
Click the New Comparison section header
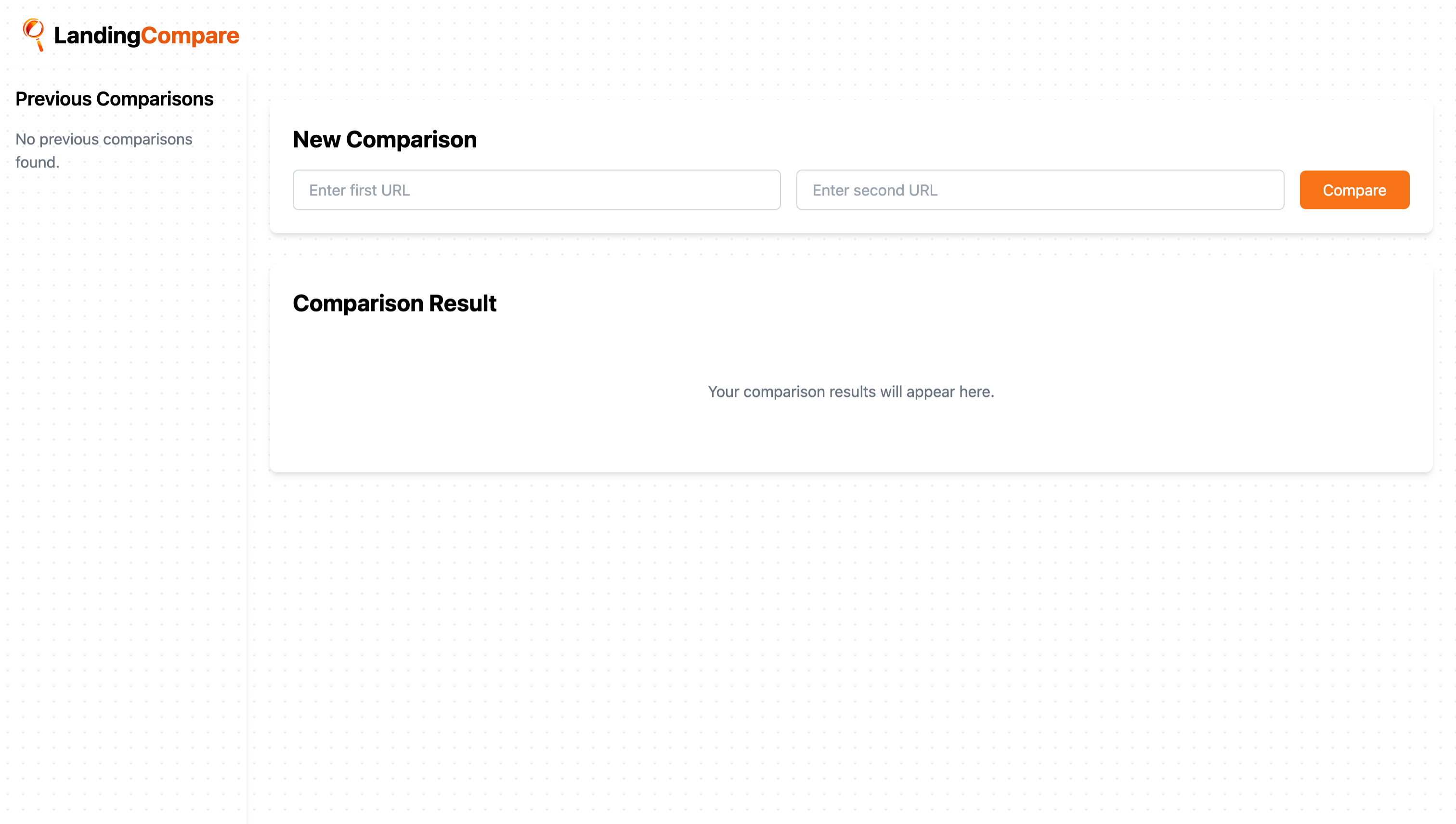point(385,139)
